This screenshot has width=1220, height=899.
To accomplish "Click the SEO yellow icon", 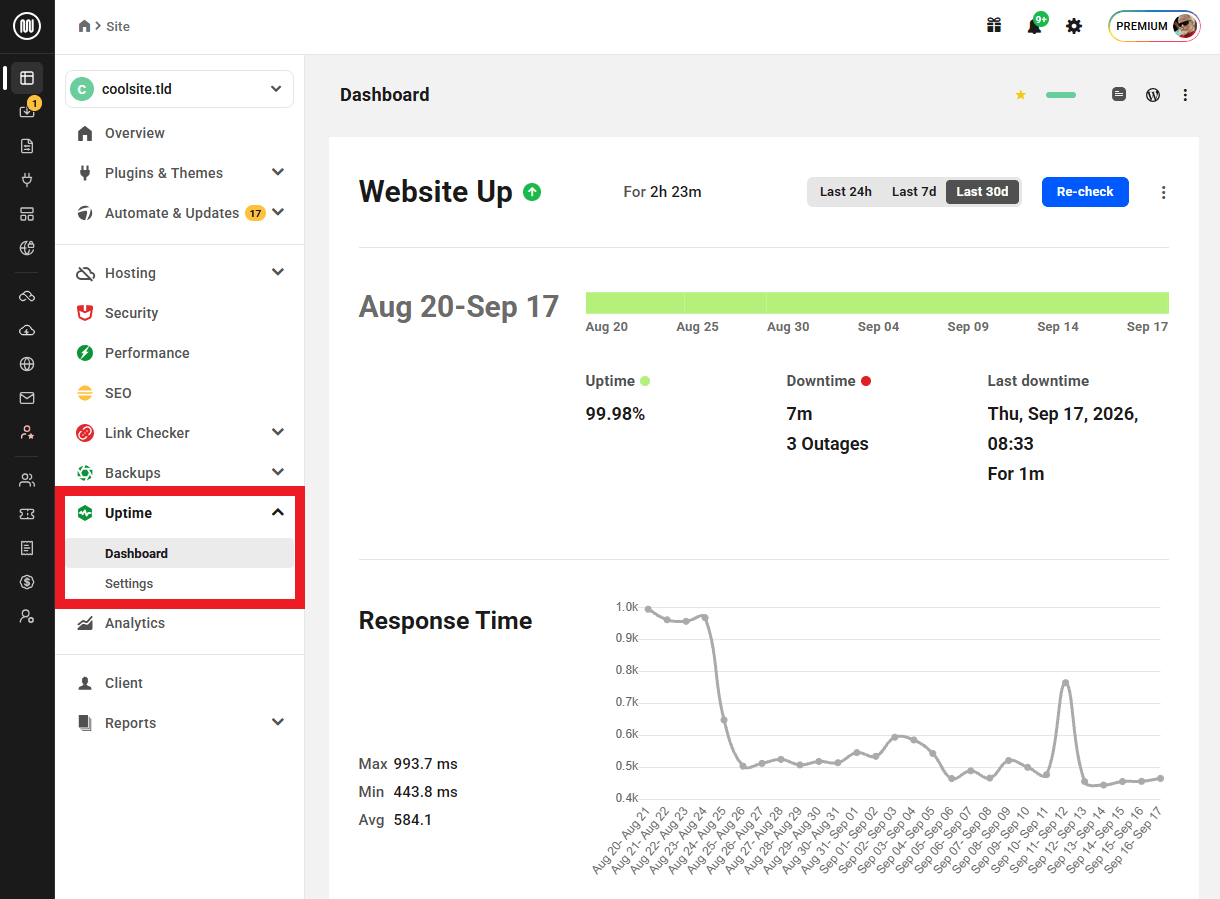I will click(85, 393).
